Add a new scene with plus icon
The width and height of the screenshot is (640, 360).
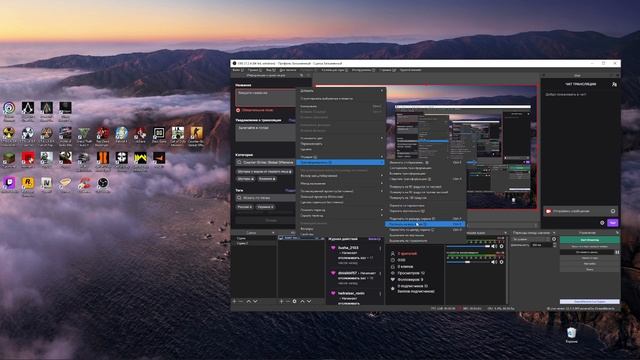(x=234, y=301)
